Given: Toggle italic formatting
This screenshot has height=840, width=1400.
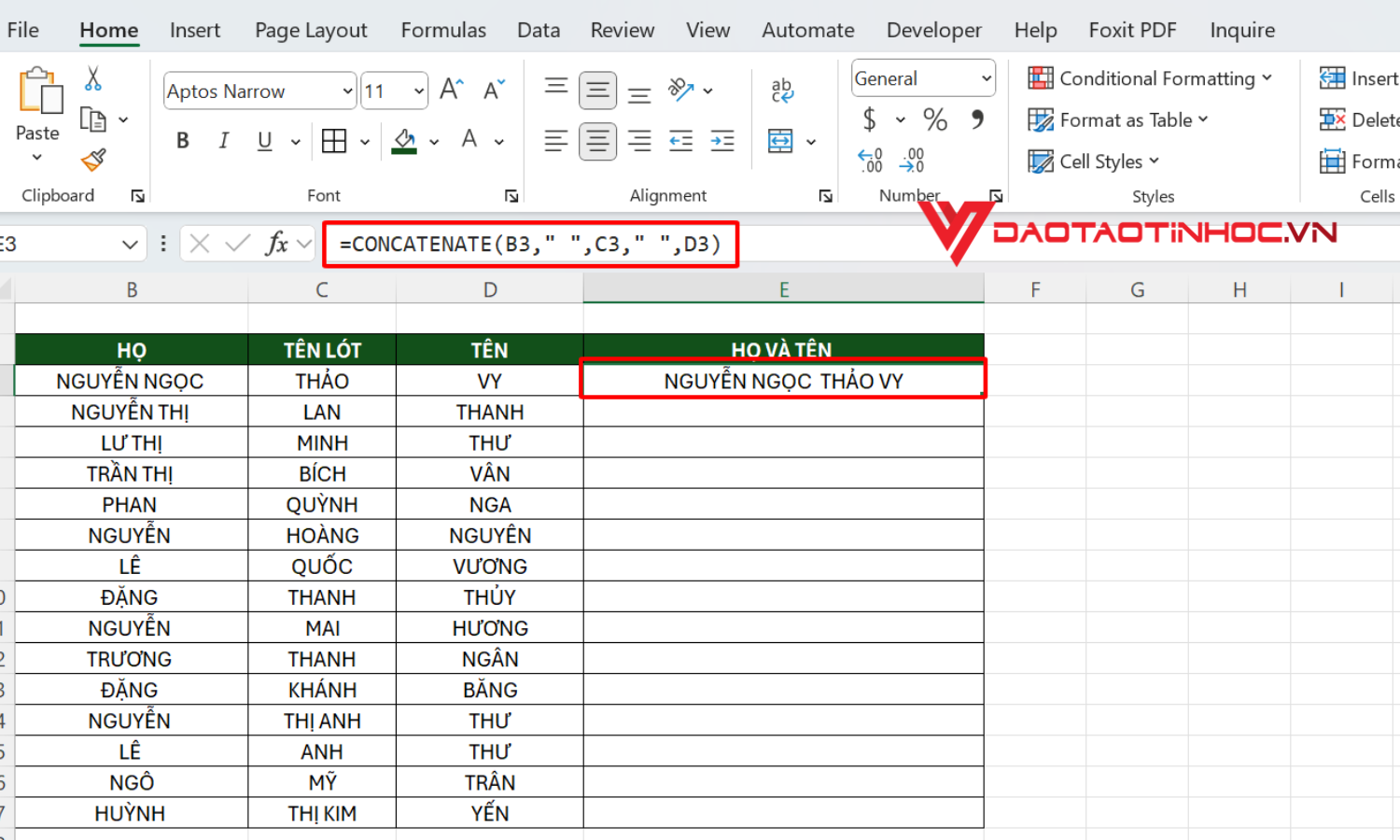Looking at the screenshot, I should pyautogui.click(x=224, y=140).
